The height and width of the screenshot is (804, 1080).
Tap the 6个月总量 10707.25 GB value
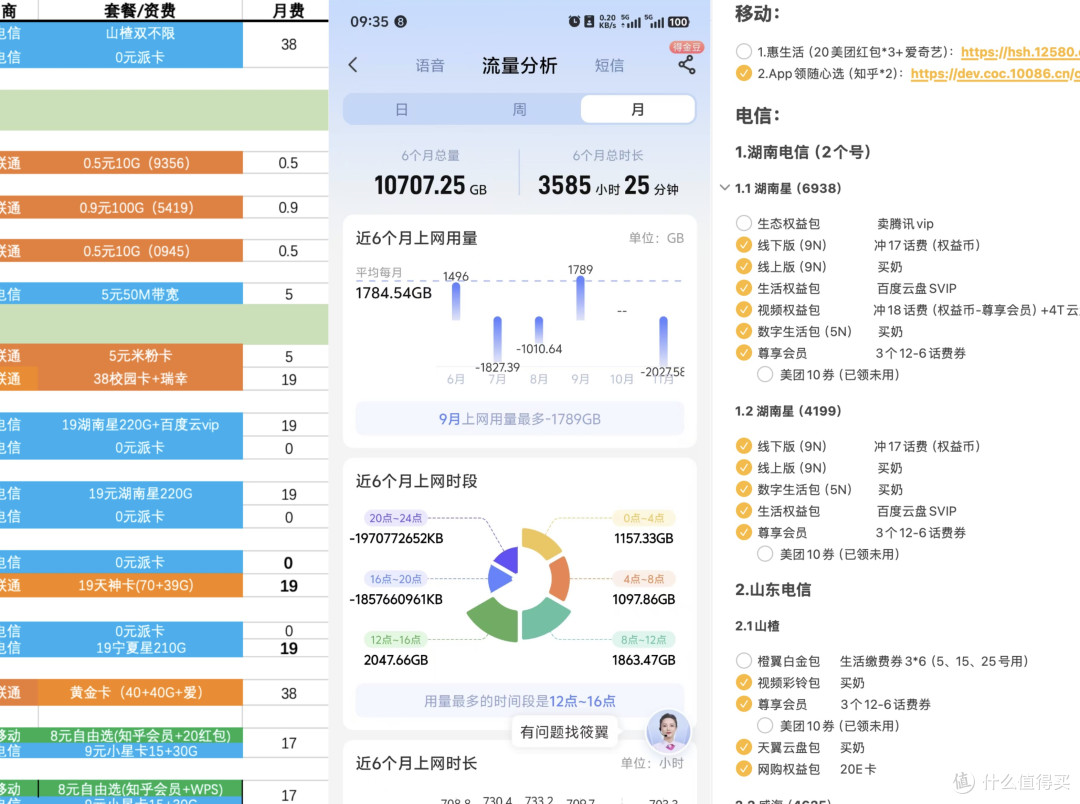430,185
